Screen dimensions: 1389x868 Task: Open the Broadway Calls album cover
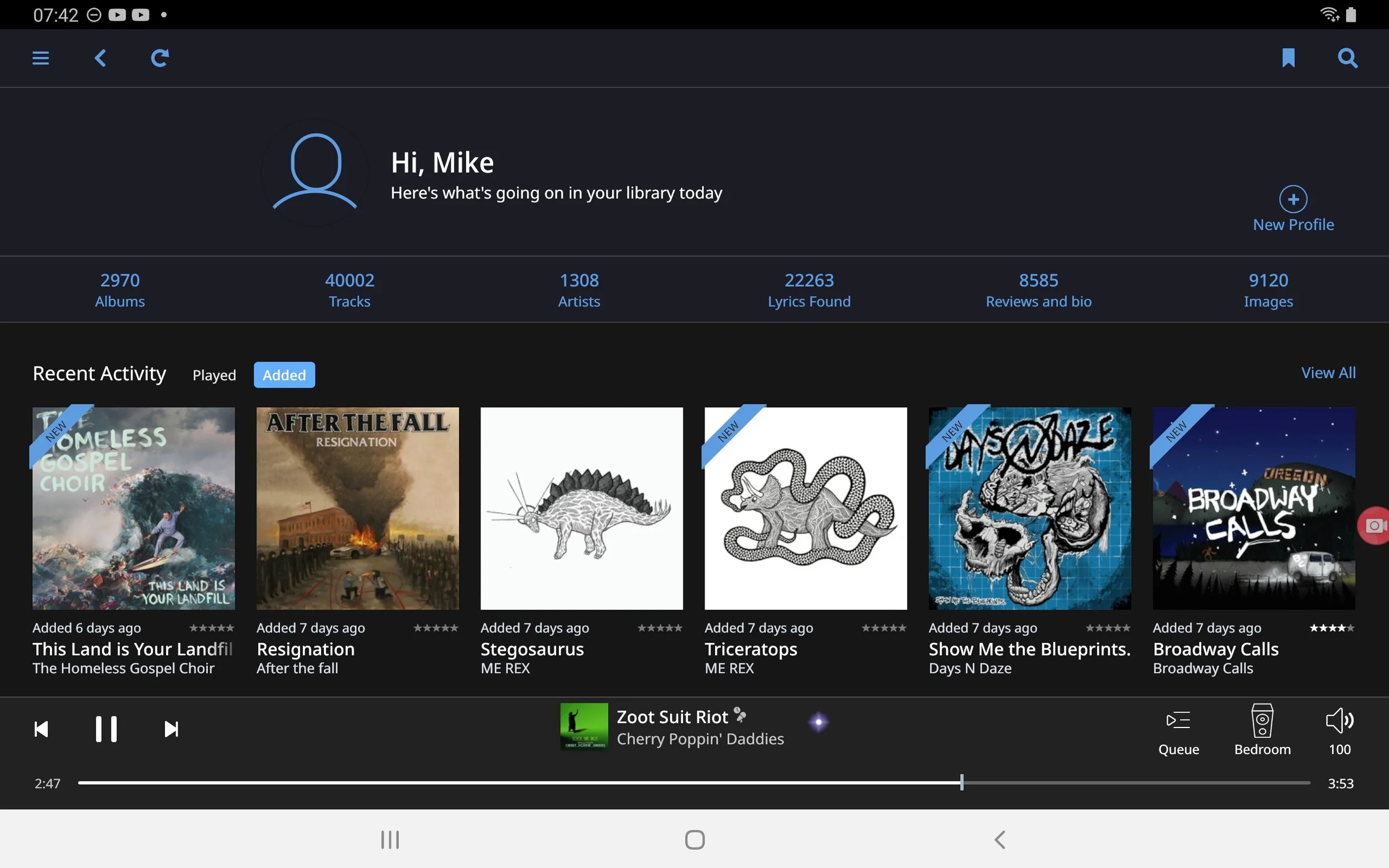click(1254, 509)
